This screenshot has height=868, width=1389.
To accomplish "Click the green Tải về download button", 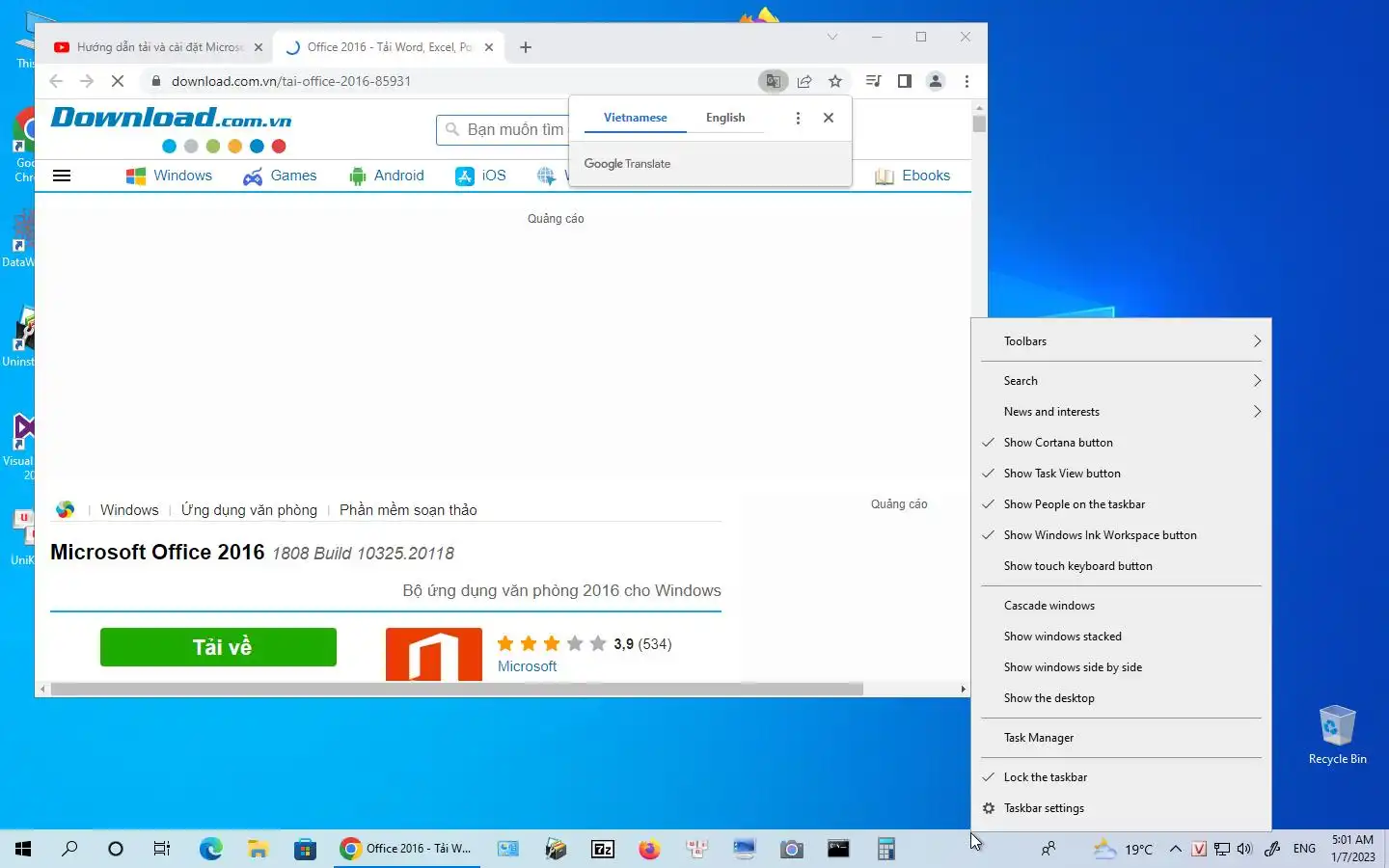I will (218, 647).
